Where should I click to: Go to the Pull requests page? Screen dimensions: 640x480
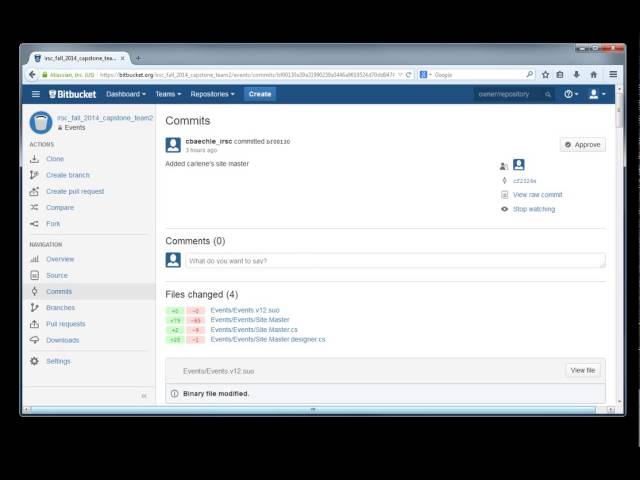point(66,324)
